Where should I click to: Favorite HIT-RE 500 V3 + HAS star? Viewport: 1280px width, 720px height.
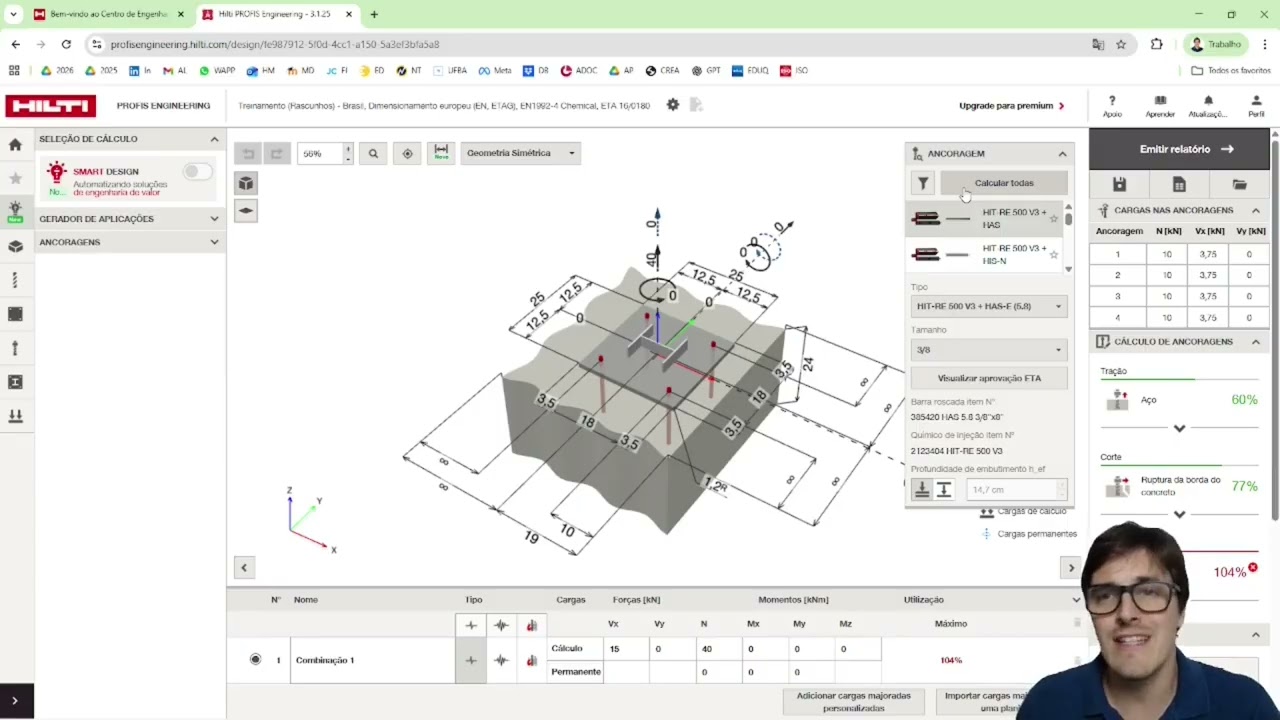(x=1053, y=219)
